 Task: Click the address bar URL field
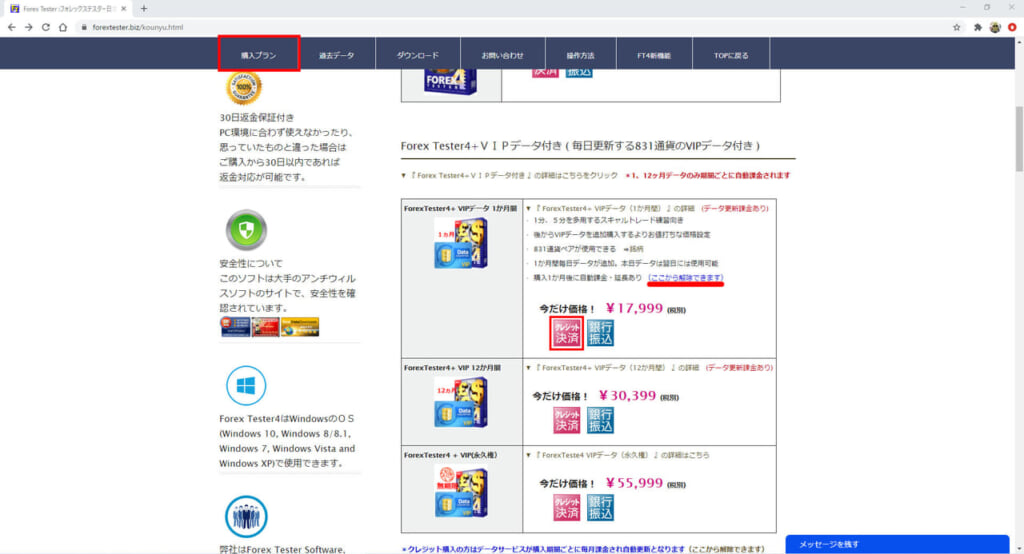coord(509,27)
